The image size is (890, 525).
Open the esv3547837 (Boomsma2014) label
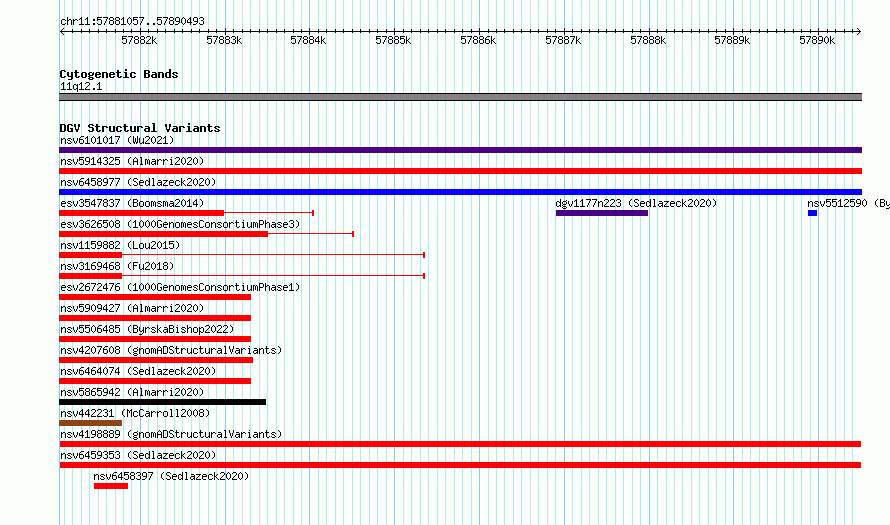click(132, 203)
